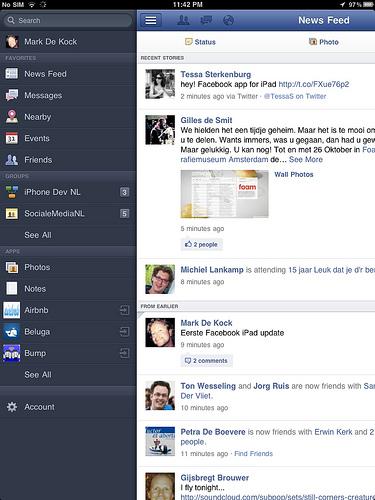Screen dimensions: 375x500
Task: Open the soundcloud link in Gijsbregt's post
Action: [278, 497]
